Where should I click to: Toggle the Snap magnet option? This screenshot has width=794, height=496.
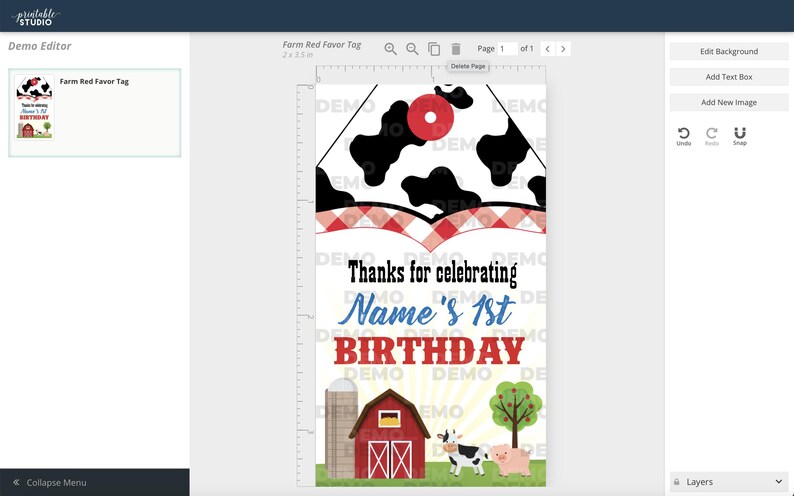pyautogui.click(x=740, y=136)
